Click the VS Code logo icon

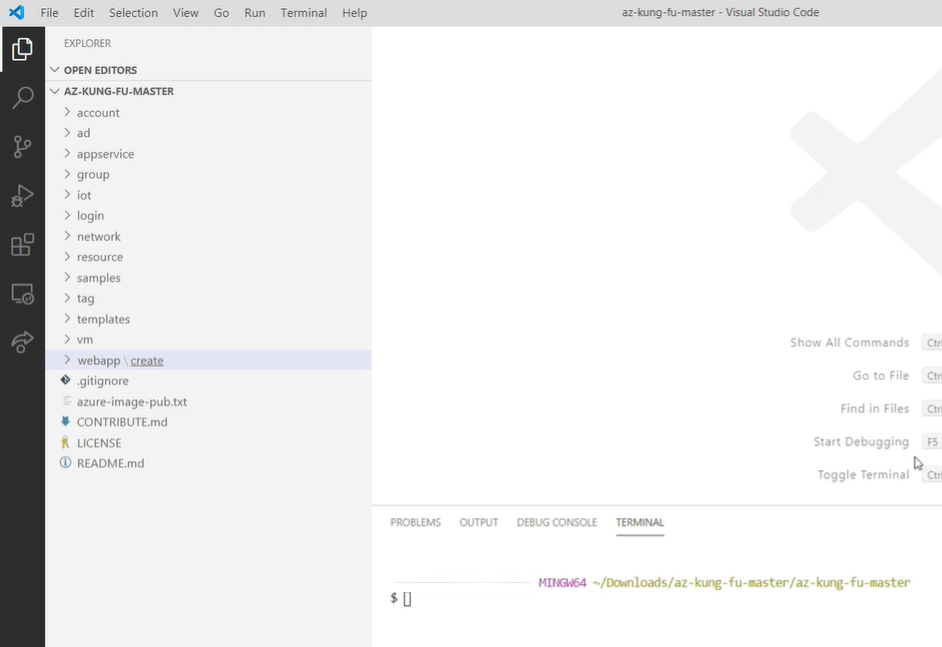16,13
